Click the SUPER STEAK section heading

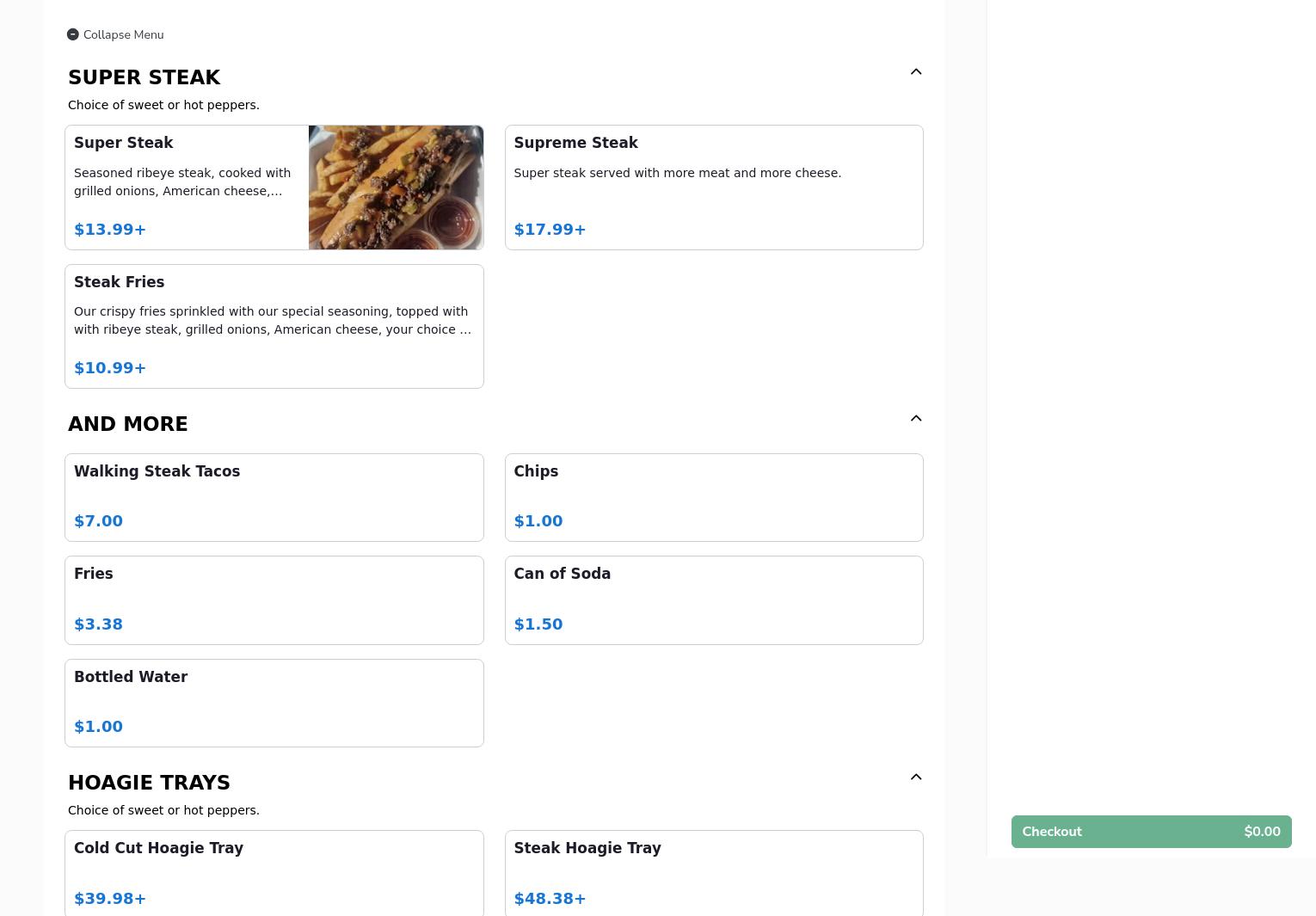pos(145,77)
